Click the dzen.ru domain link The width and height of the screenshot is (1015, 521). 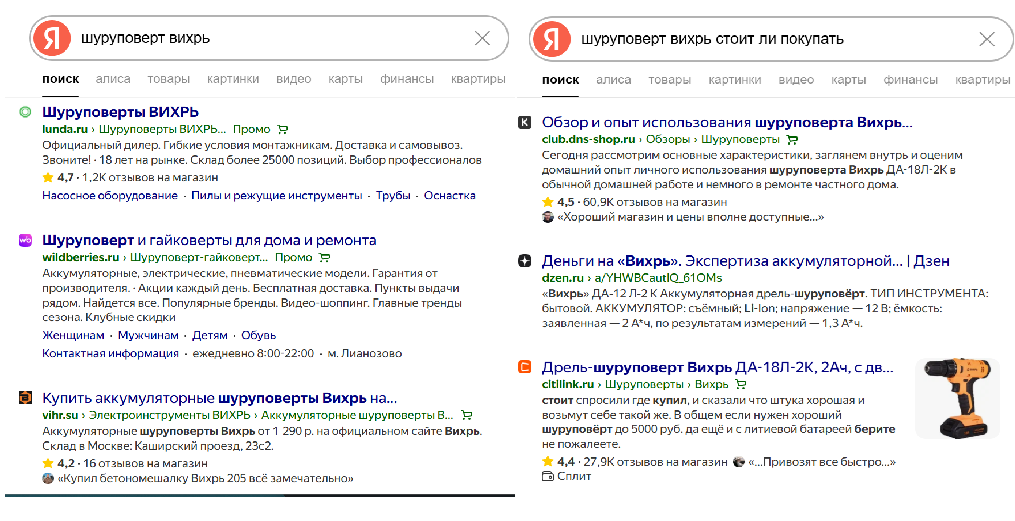[x=564, y=278]
